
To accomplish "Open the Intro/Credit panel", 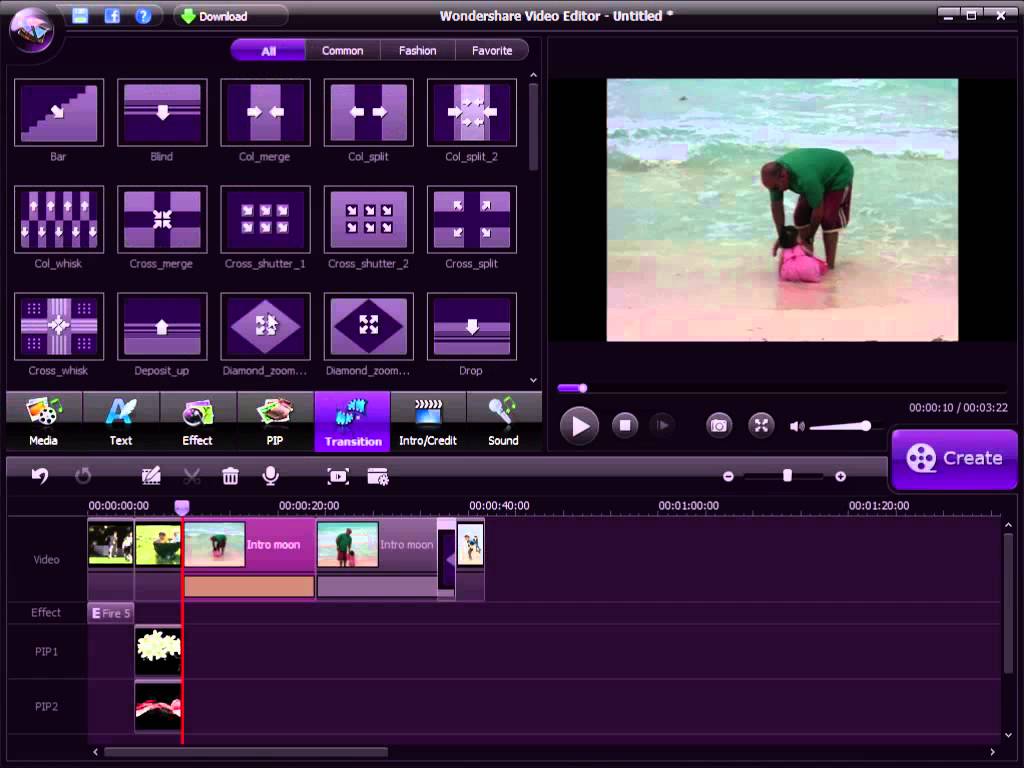I will click(x=428, y=421).
